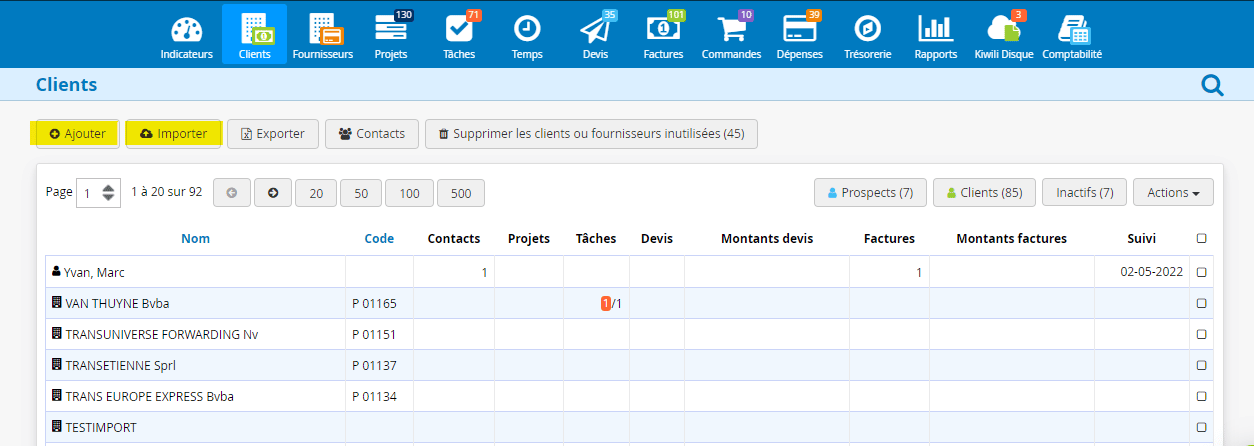
Task: Click the page number stepper arrows
Action: tap(110, 193)
